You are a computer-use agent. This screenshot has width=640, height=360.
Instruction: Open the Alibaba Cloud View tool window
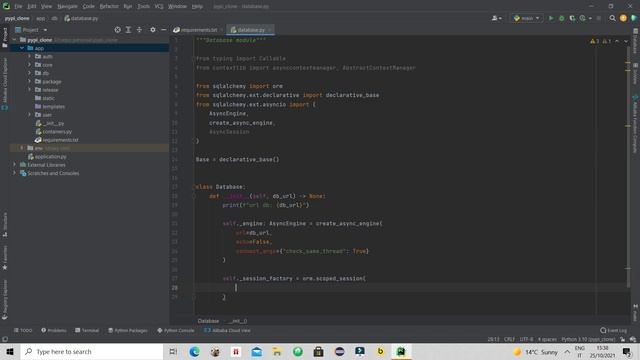tap(227, 330)
